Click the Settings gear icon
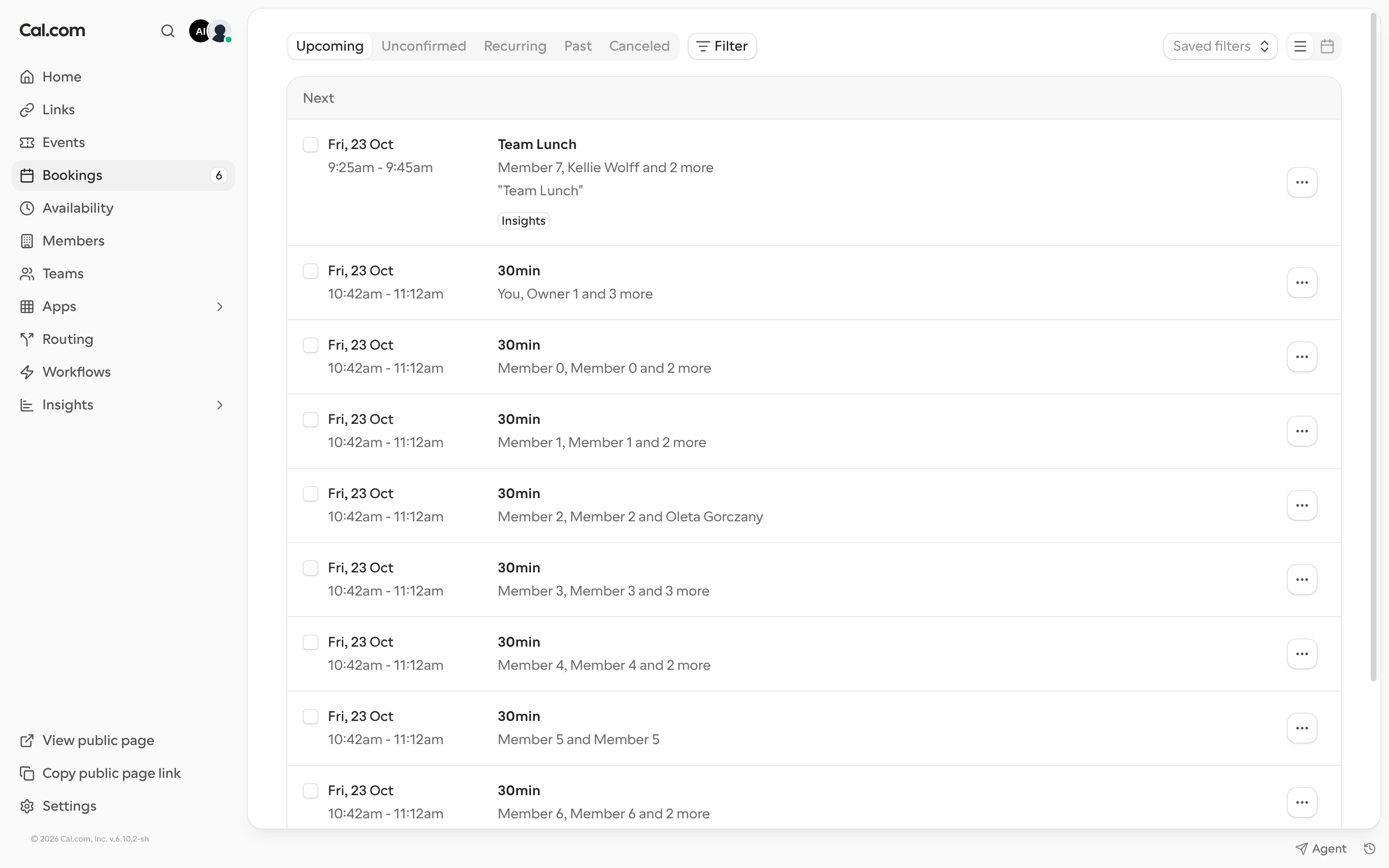This screenshot has width=1389, height=868. point(27,806)
